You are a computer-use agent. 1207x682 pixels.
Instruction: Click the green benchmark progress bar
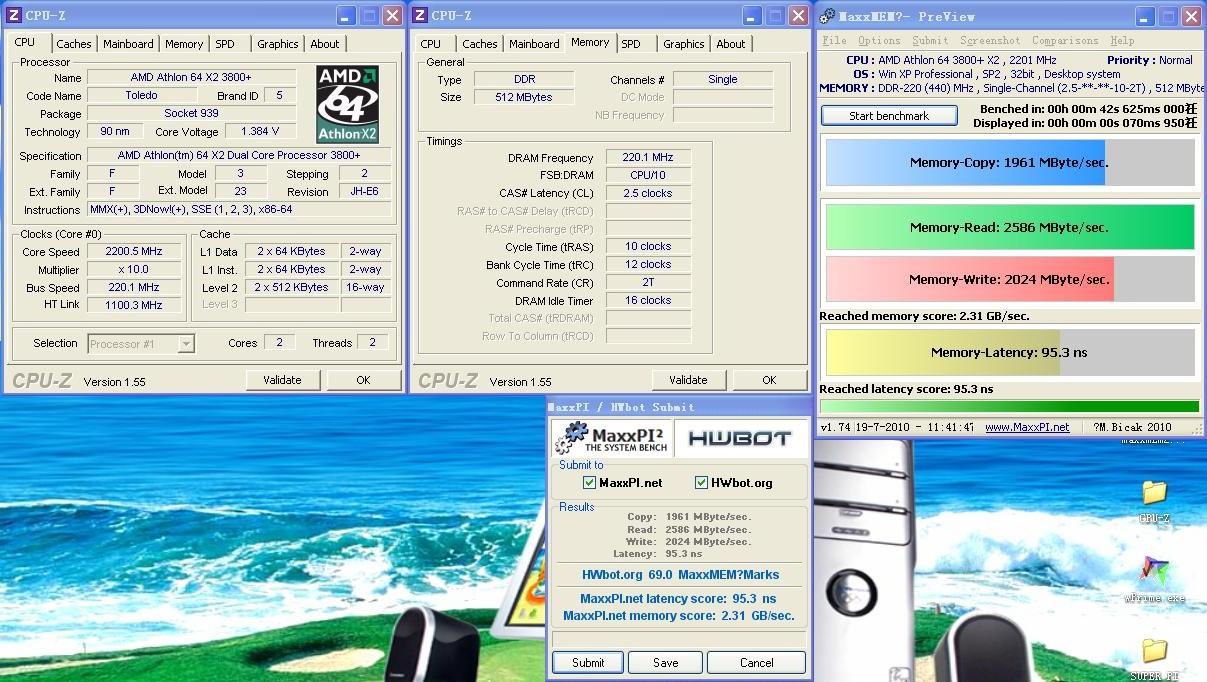click(x=1009, y=406)
